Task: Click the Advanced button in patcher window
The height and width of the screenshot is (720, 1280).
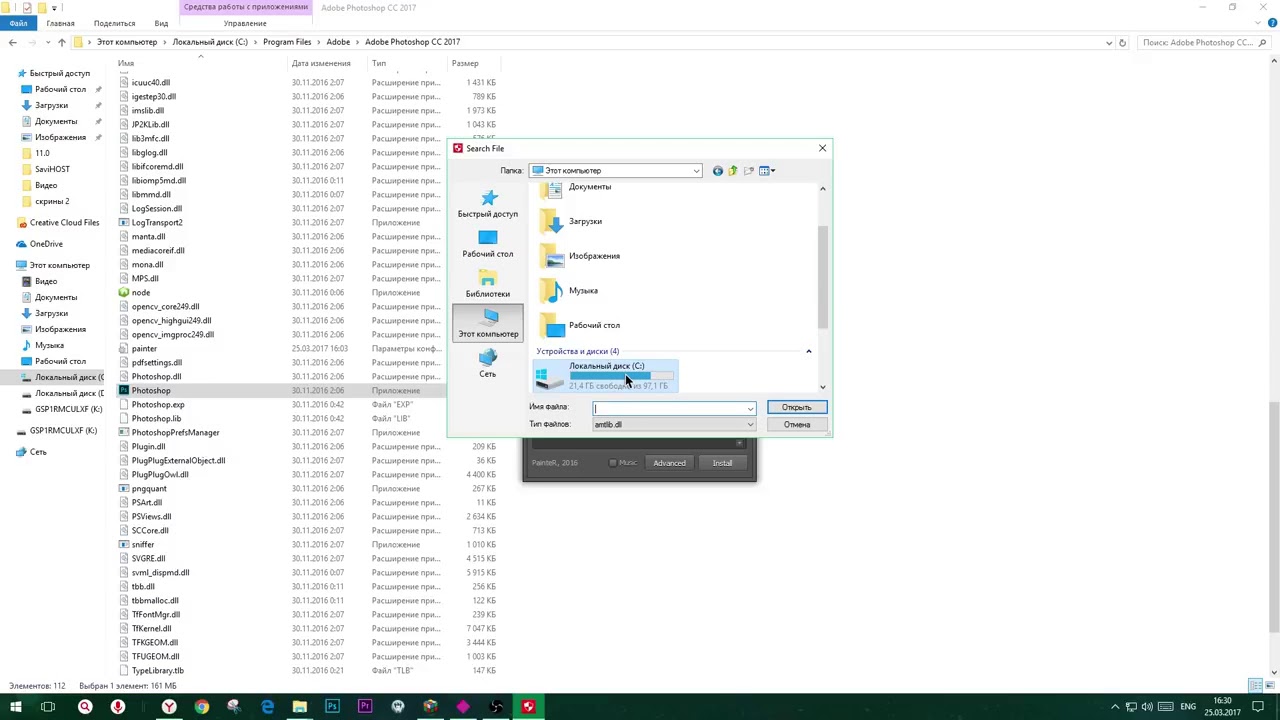Action: [669, 463]
